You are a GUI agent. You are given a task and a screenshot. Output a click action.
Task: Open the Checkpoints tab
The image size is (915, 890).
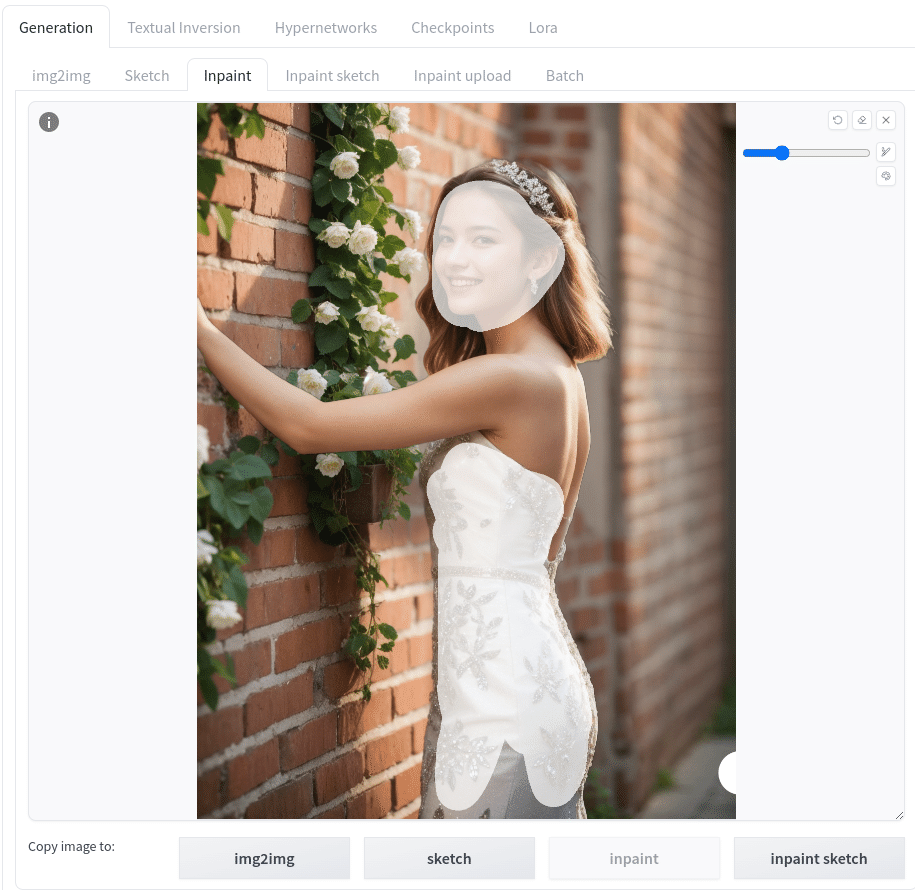click(453, 27)
